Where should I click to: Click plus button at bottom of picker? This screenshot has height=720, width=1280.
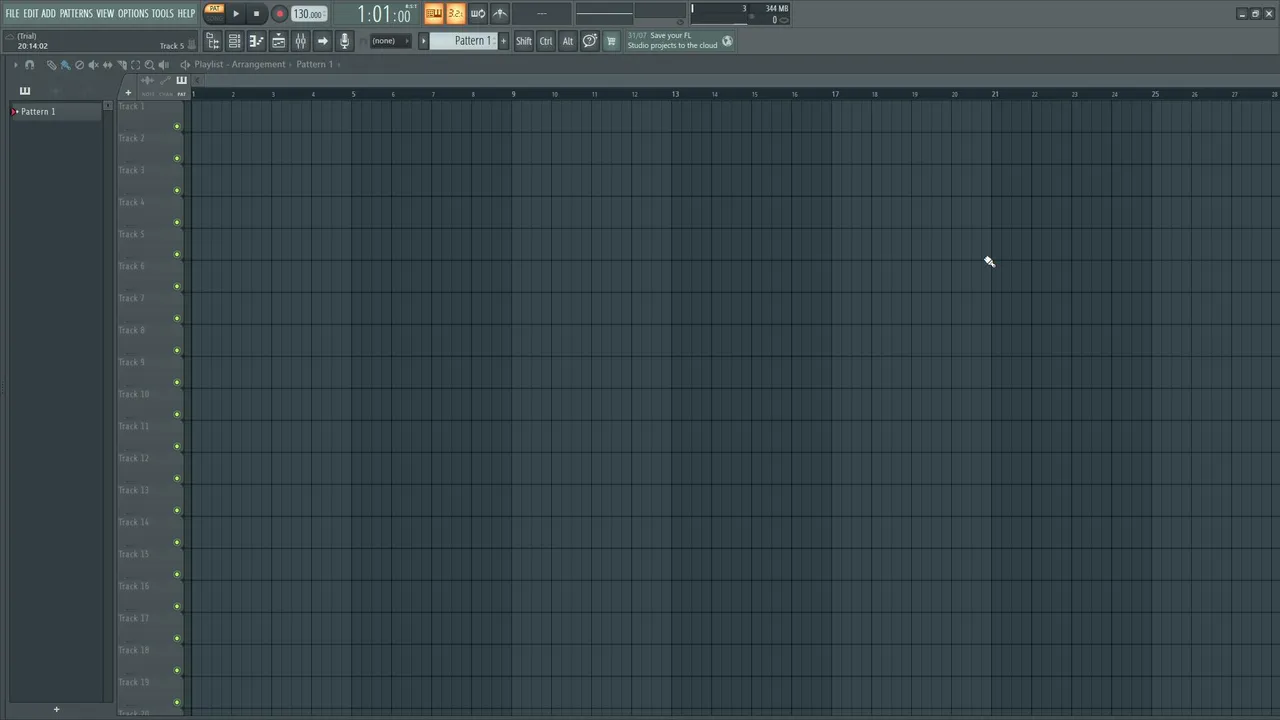(56, 709)
